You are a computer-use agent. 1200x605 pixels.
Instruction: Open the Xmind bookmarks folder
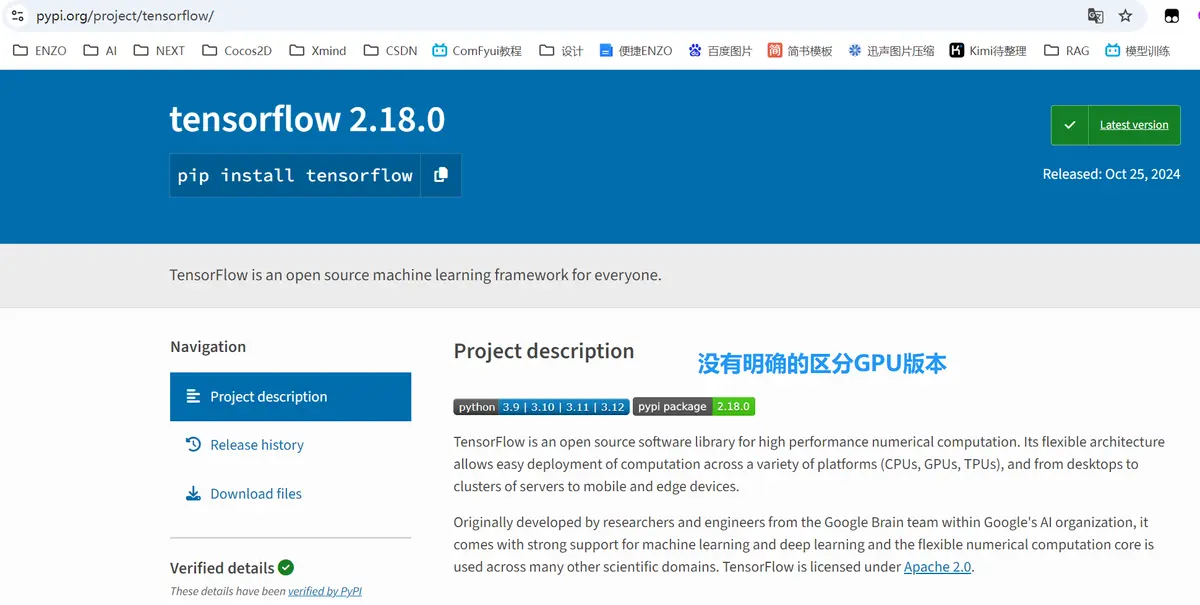317,50
